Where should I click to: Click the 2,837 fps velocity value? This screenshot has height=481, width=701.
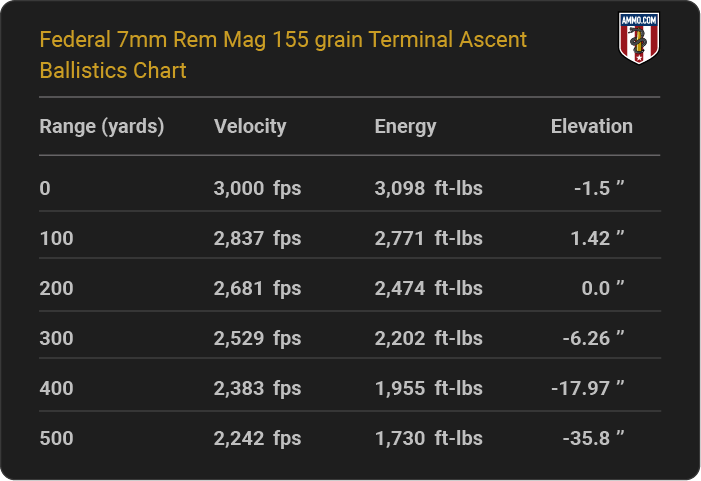[x=257, y=238]
